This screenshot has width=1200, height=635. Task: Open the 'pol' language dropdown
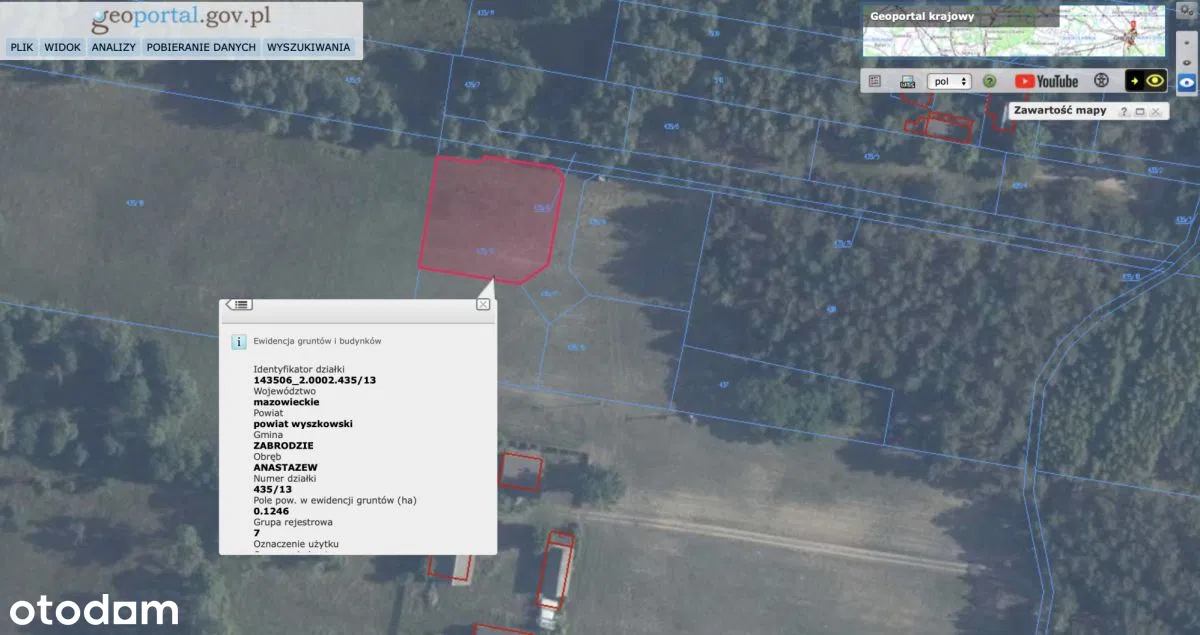point(949,81)
